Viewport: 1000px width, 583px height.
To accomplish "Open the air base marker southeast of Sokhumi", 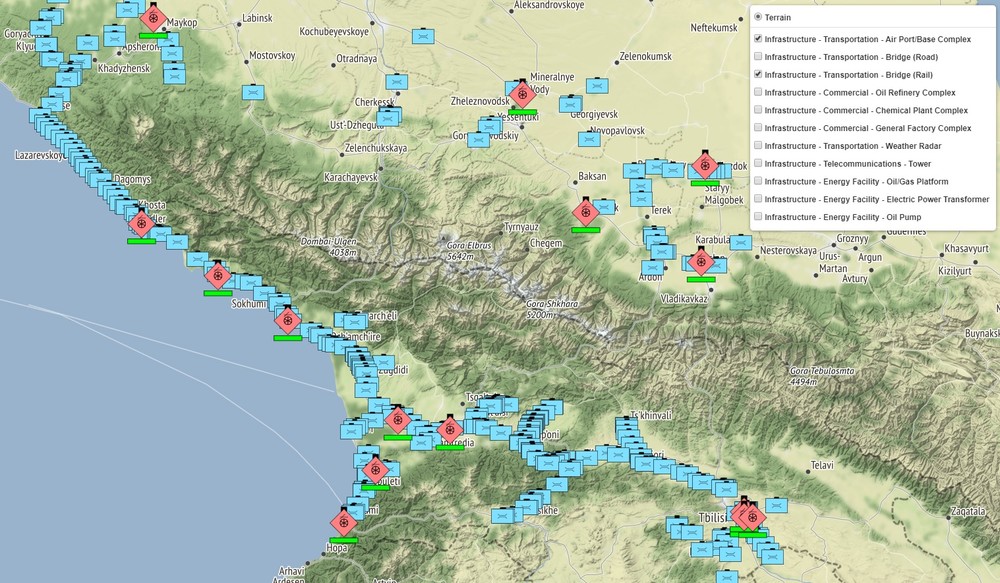I will pyautogui.click(x=288, y=320).
